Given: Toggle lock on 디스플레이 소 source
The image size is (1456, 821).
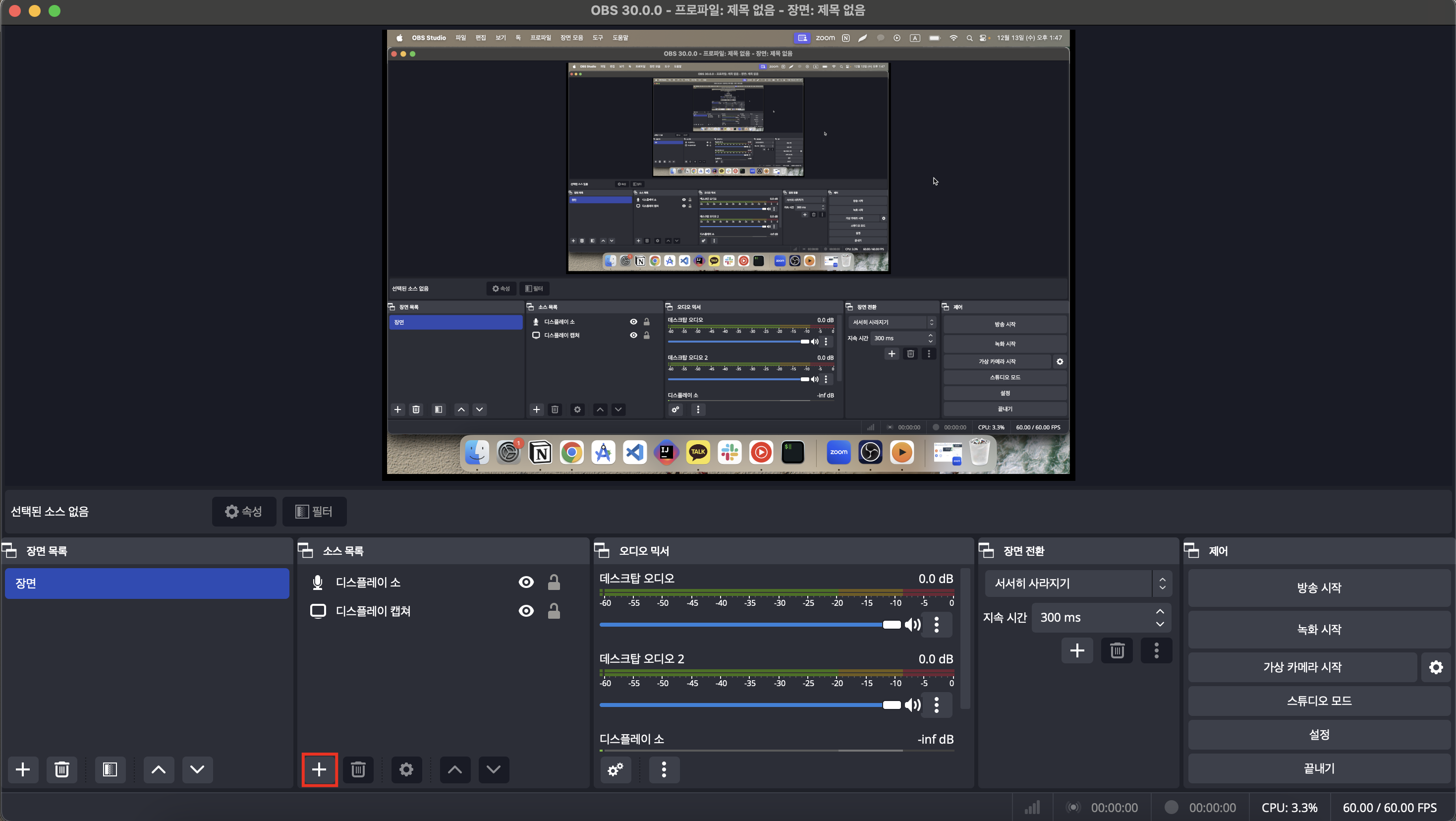Looking at the screenshot, I should (554, 583).
